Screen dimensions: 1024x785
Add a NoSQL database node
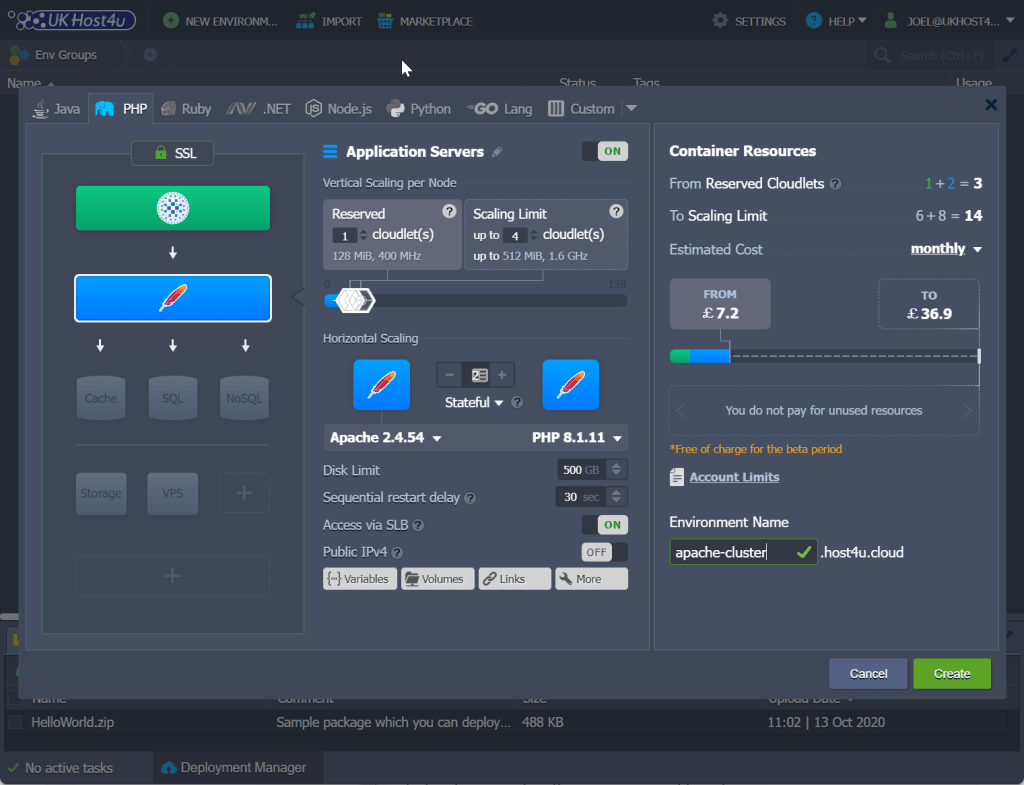[244, 398]
